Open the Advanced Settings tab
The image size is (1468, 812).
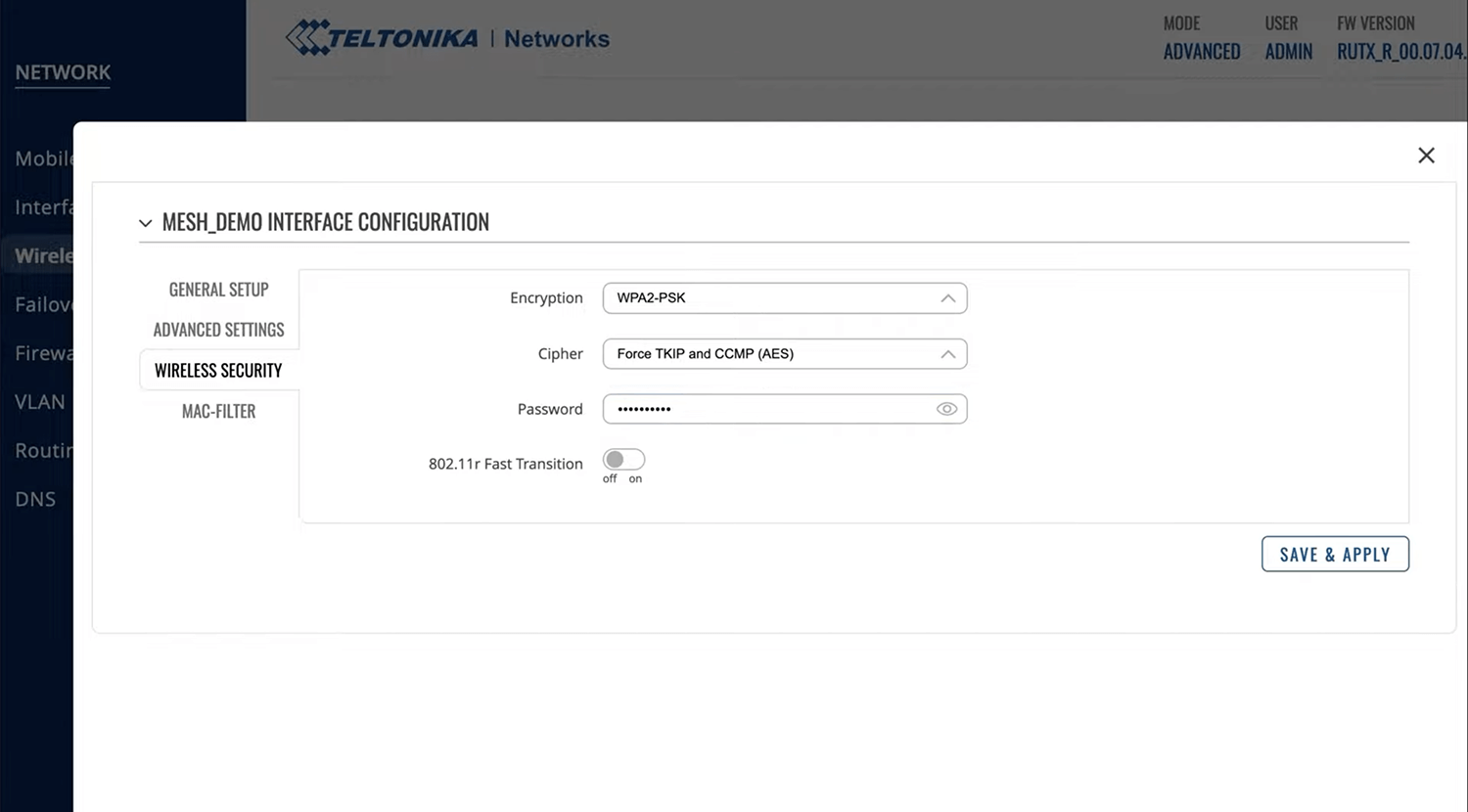click(218, 330)
